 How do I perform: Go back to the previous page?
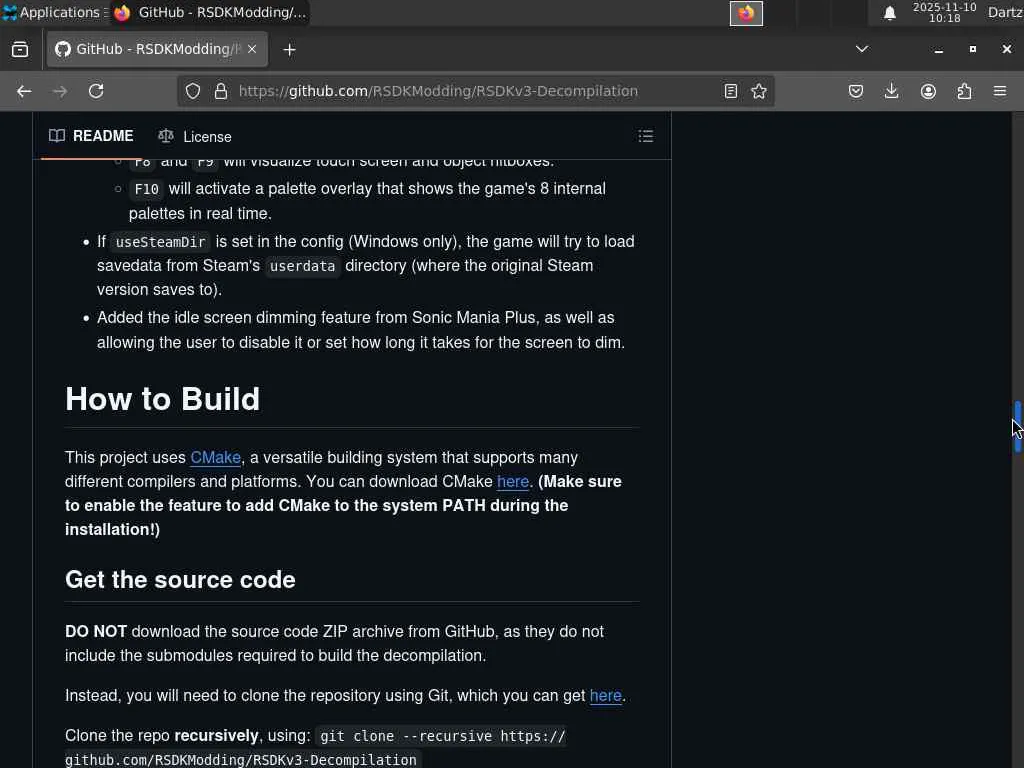pos(24,91)
